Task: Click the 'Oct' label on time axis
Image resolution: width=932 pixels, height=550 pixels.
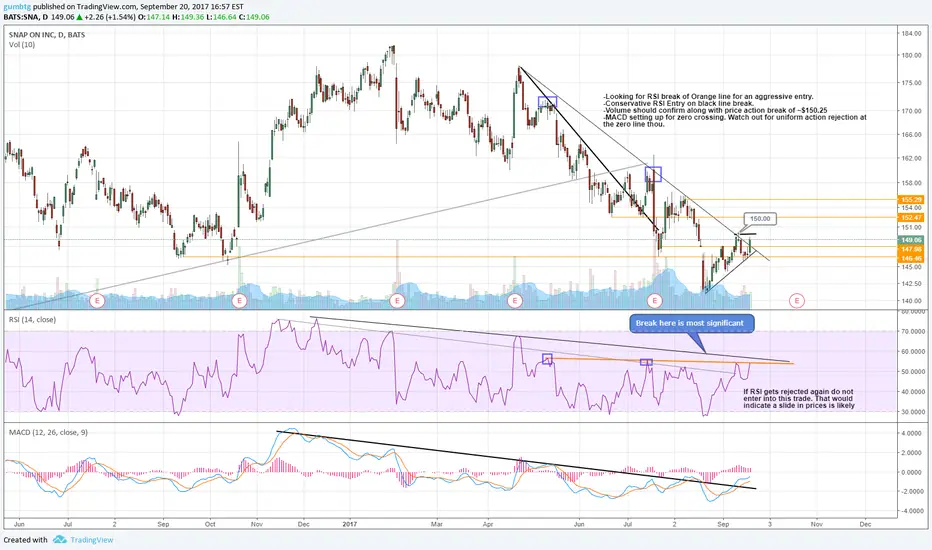Action: click(210, 524)
